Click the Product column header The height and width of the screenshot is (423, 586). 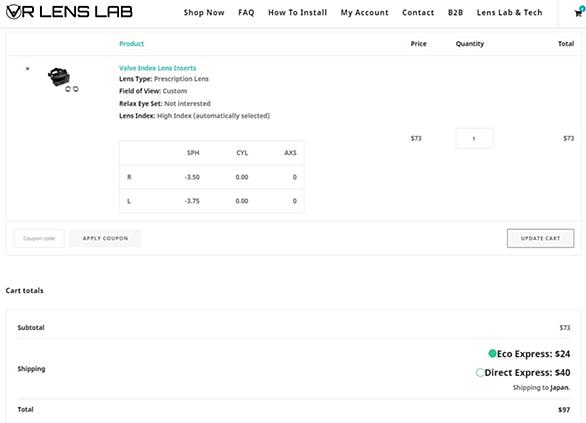click(132, 44)
